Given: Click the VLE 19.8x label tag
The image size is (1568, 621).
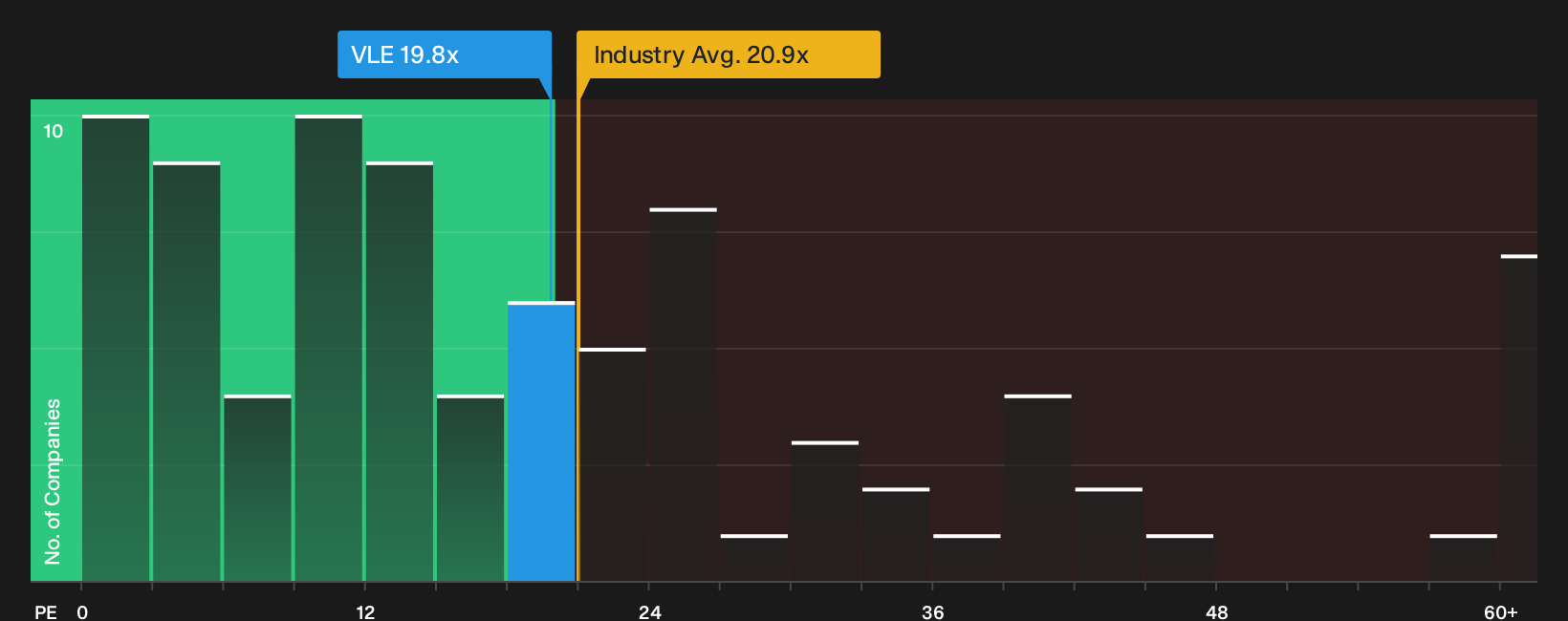Looking at the screenshot, I should pyautogui.click(x=445, y=54).
